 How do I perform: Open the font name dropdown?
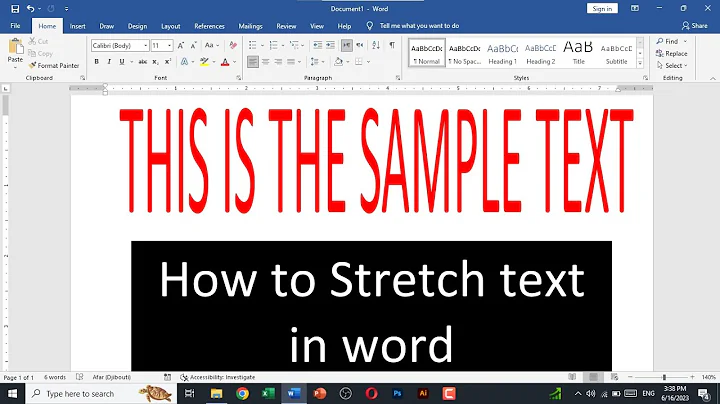(x=146, y=45)
